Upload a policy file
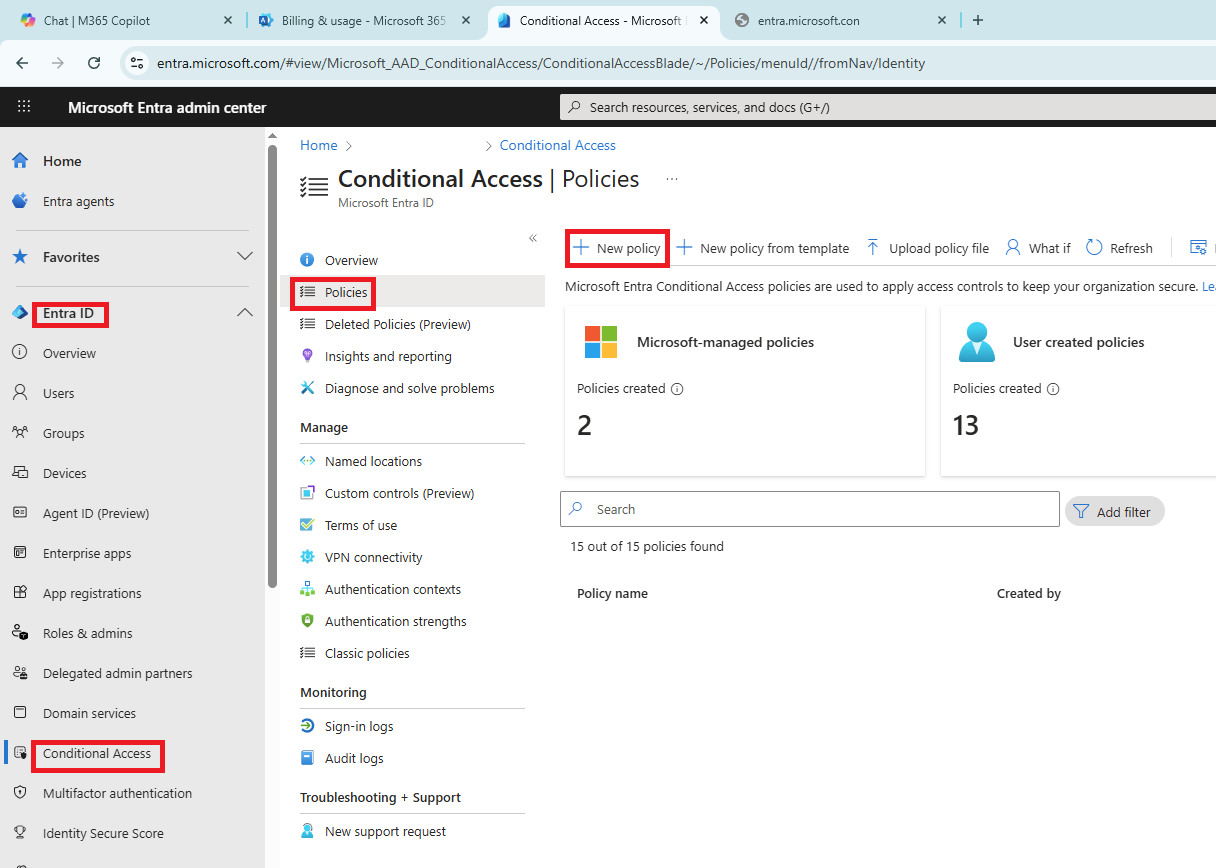1216x868 pixels. coord(927,247)
